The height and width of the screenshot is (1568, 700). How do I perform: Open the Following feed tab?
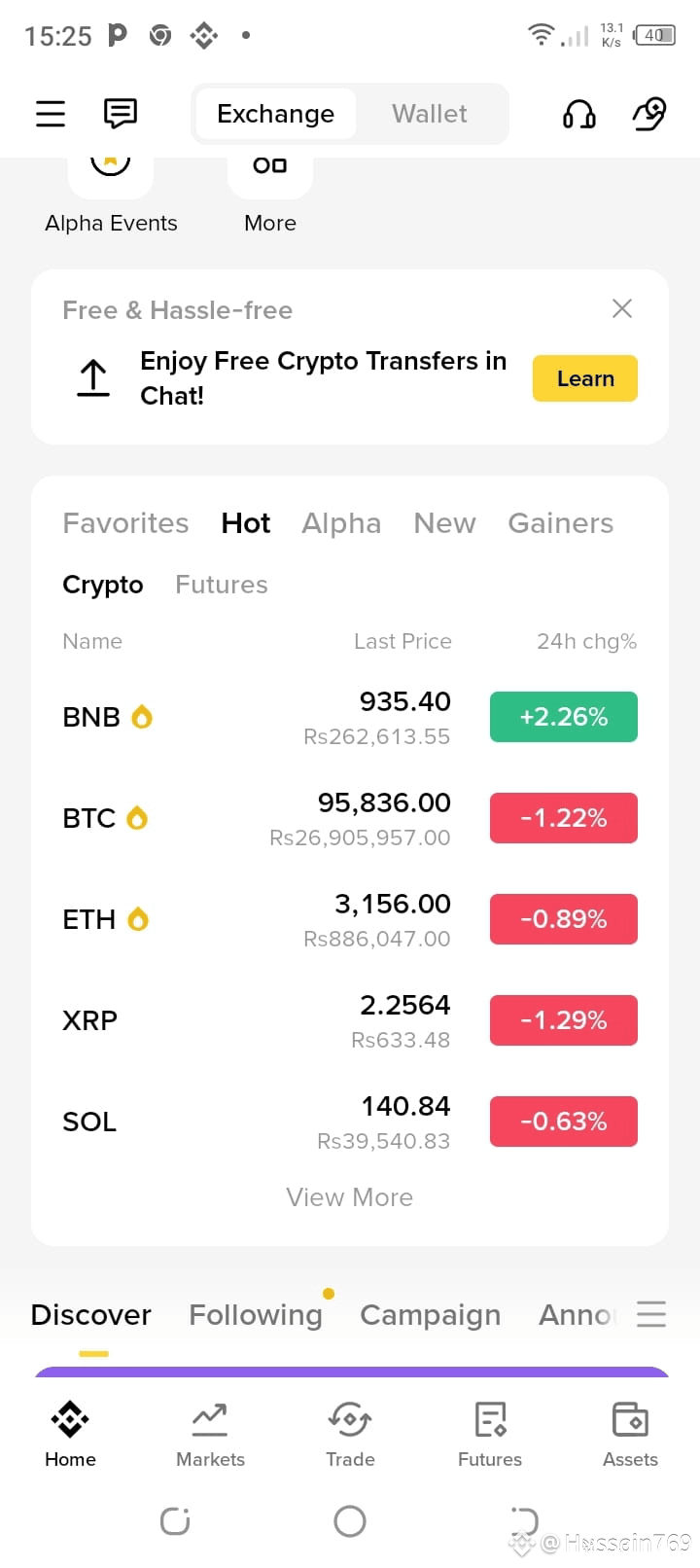click(x=256, y=1315)
